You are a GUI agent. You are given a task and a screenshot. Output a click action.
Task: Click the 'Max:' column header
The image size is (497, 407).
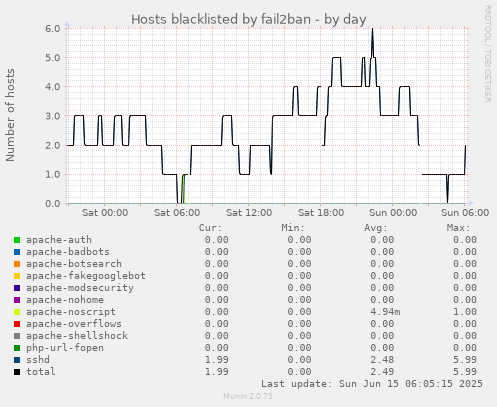[458, 228]
